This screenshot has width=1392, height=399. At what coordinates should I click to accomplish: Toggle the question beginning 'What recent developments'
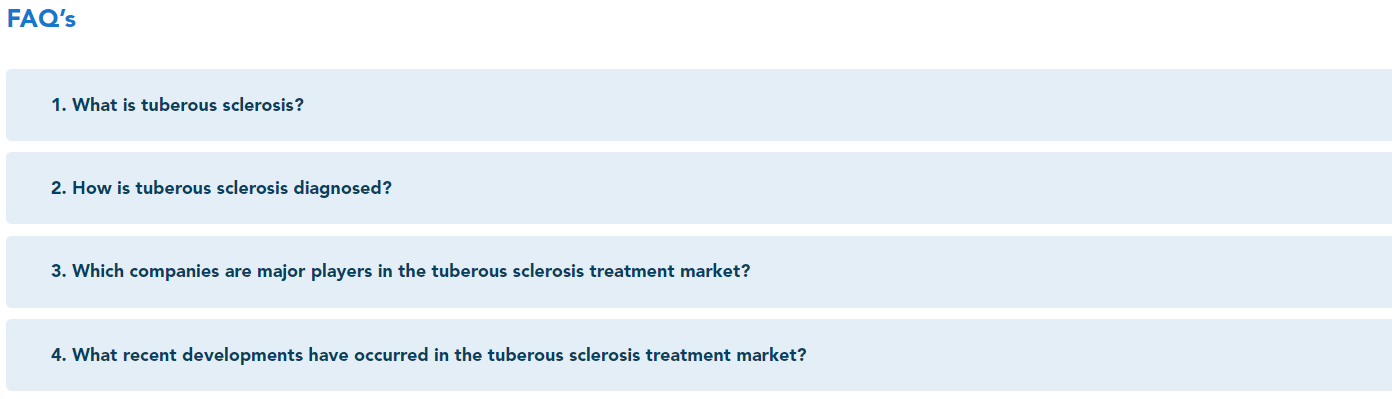pos(699,355)
